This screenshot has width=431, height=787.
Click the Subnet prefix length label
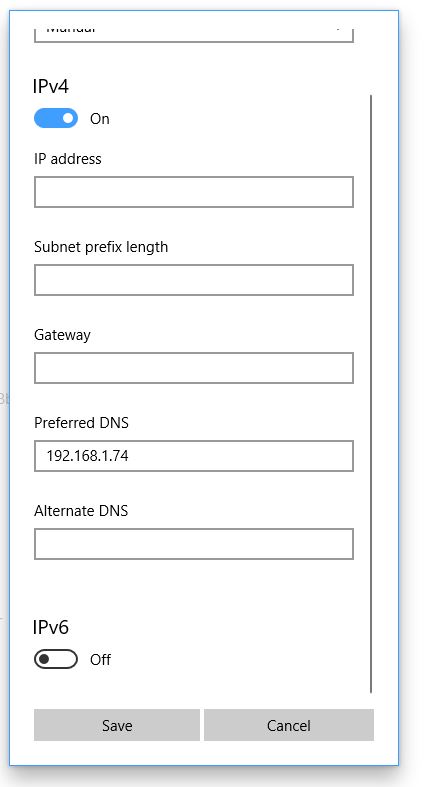click(101, 247)
